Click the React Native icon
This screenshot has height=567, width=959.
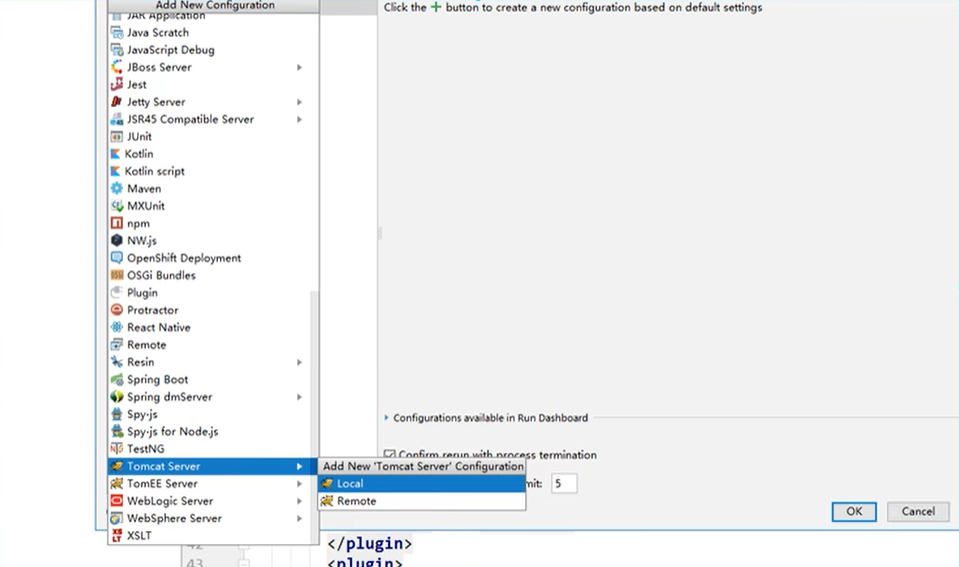click(x=117, y=327)
